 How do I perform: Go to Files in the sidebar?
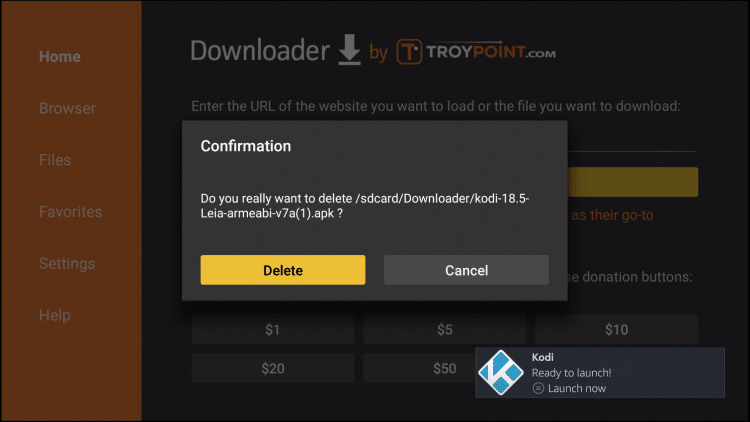[x=55, y=160]
